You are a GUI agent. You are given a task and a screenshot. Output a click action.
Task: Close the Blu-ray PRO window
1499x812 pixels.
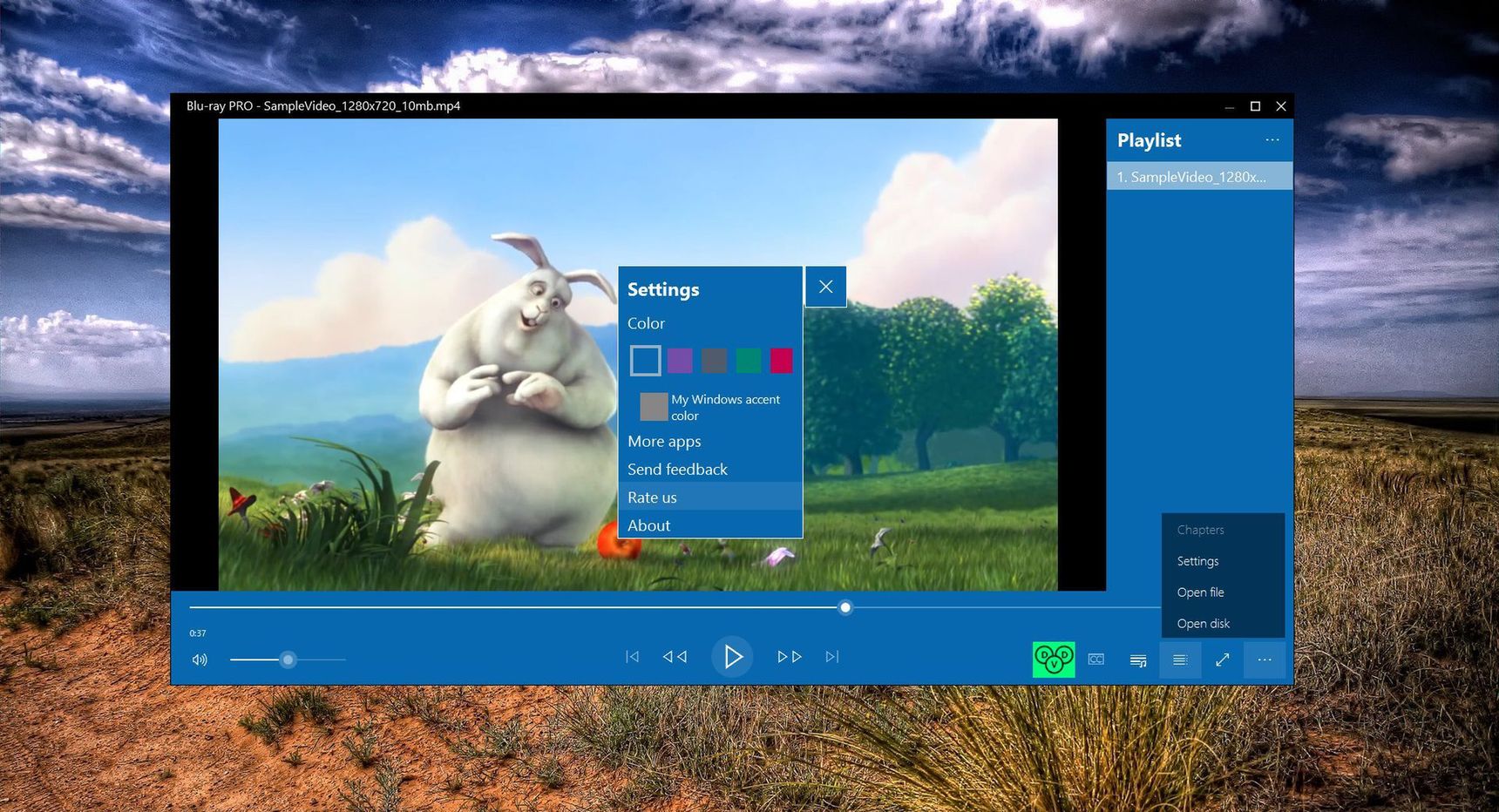click(1281, 106)
